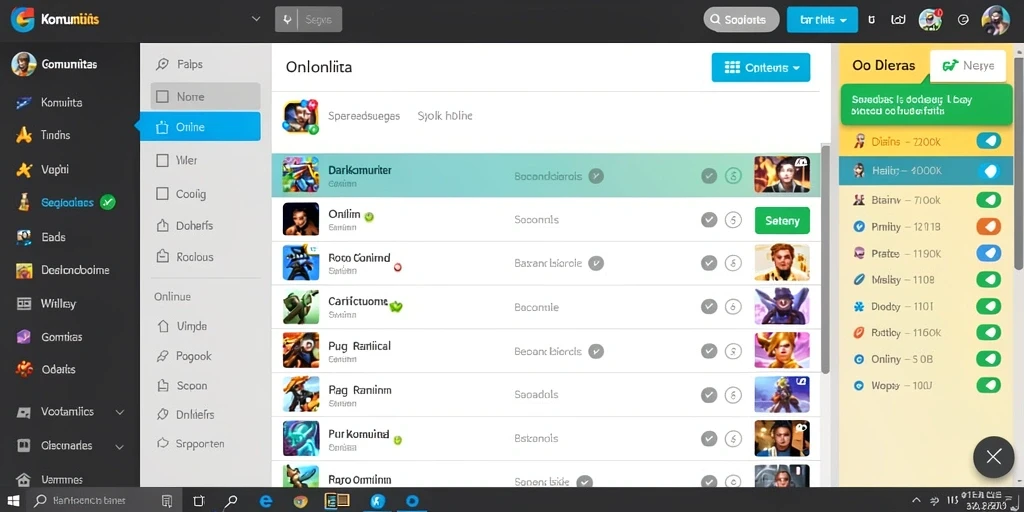Select the Online filter item
The height and width of the screenshot is (512, 1024).
(x=200, y=127)
